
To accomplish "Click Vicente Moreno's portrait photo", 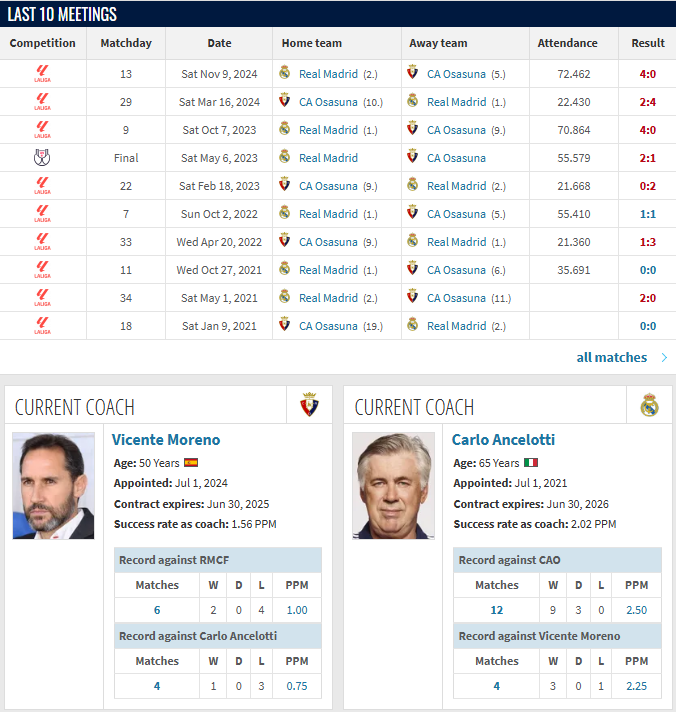I will coord(54,486).
